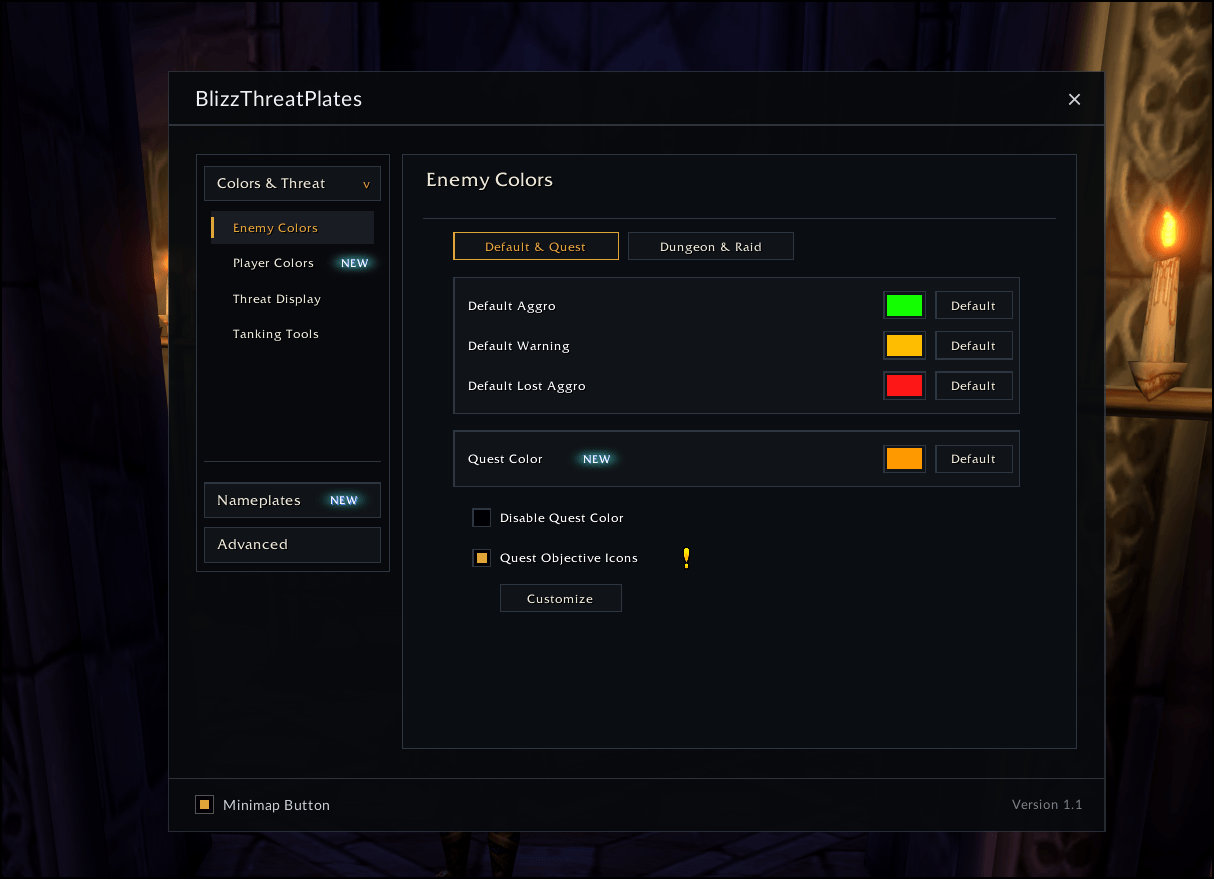This screenshot has width=1214, height=879.
Task: Click the Default Warning label
Action: point(518,346)
